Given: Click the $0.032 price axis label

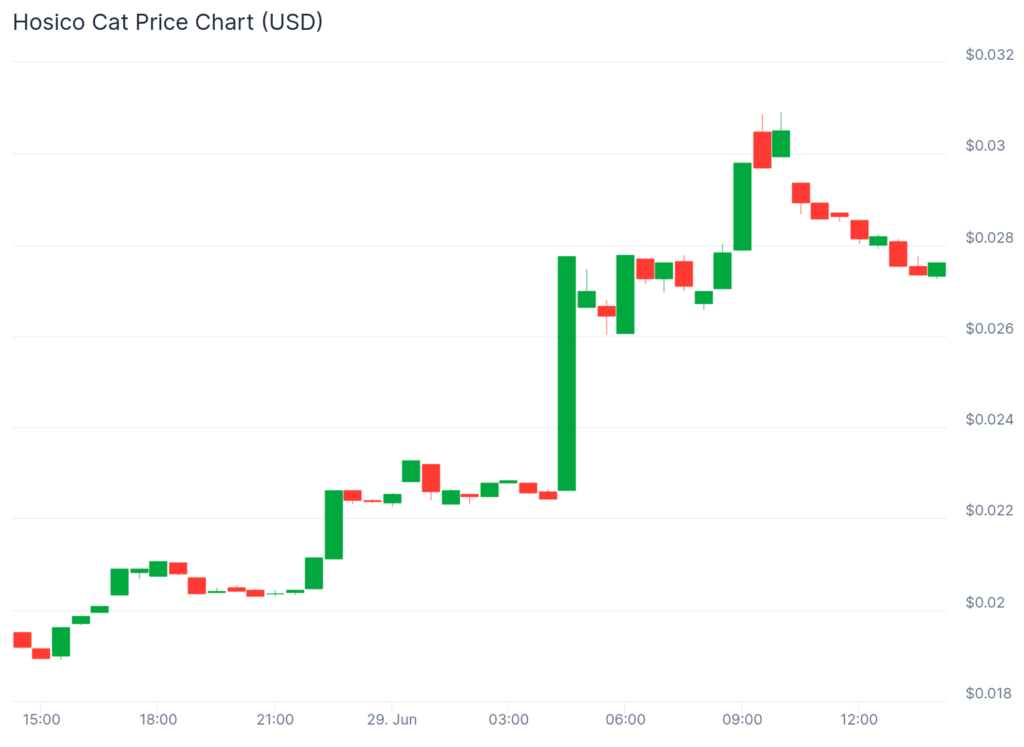Looking at the screenshot, I should click(x=989, y=55).
